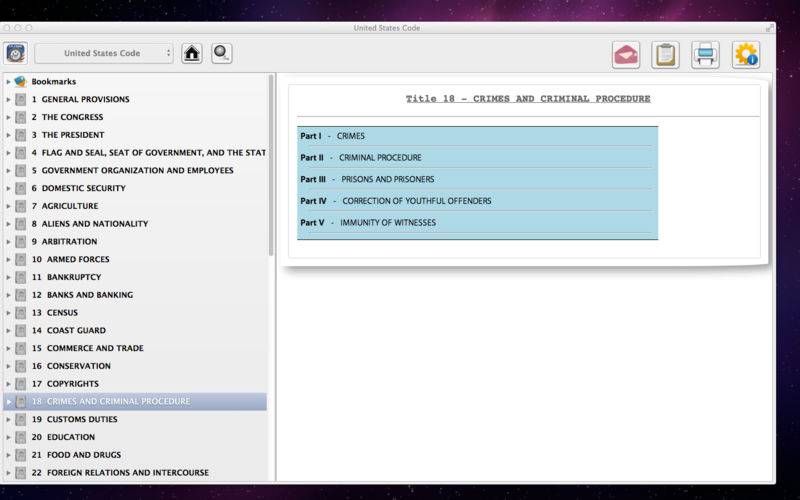Select 7 AGRICULTURE title
The image size is (800, 500).
(x=65, y=206)
